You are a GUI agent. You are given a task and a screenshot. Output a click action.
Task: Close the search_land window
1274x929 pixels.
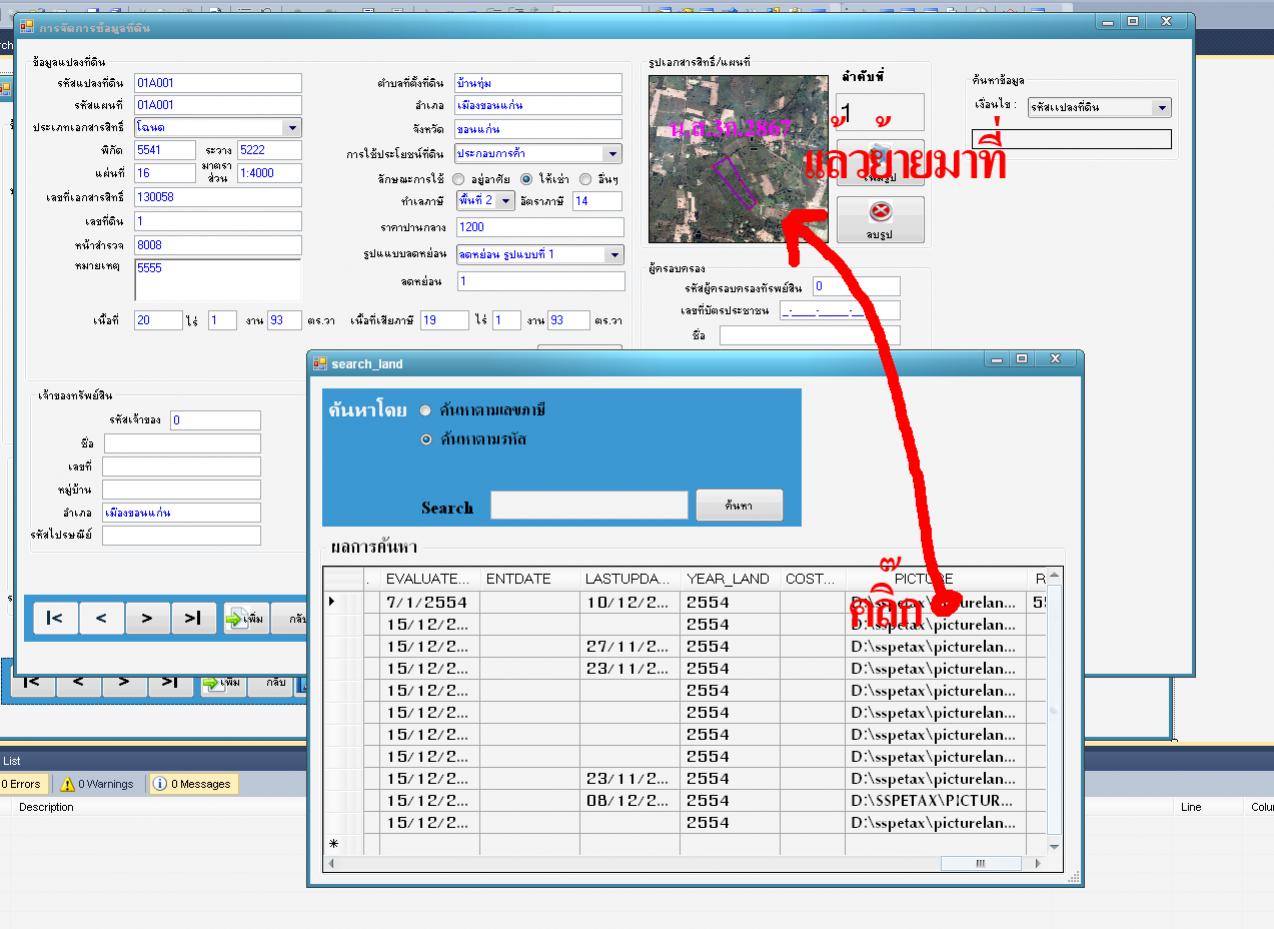click(1056, 360)
